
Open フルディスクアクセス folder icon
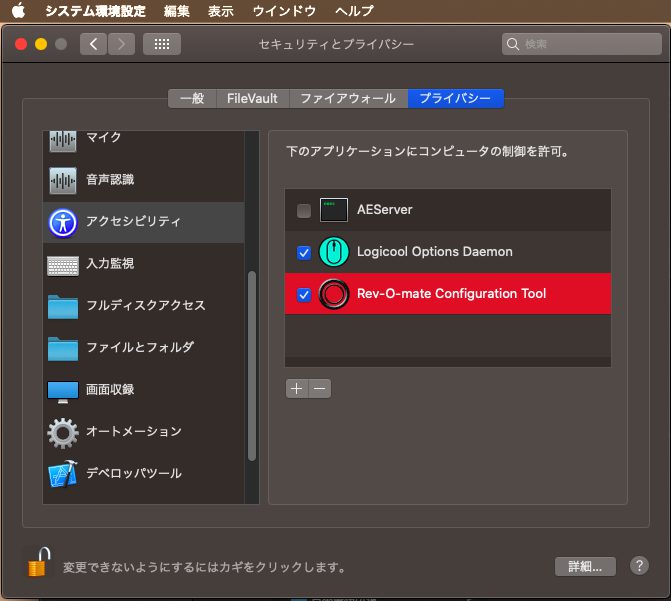pos(63,306)
